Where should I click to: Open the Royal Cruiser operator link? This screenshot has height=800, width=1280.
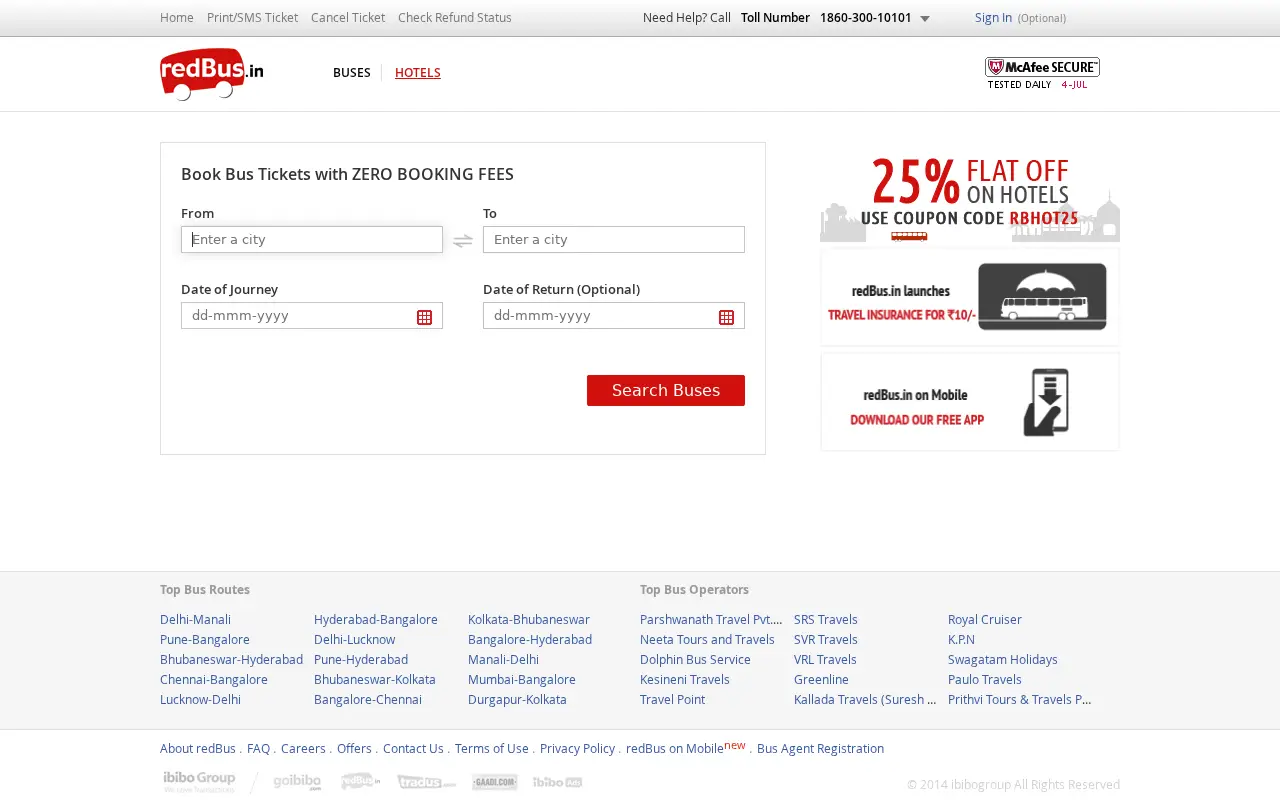pos(985,619)
